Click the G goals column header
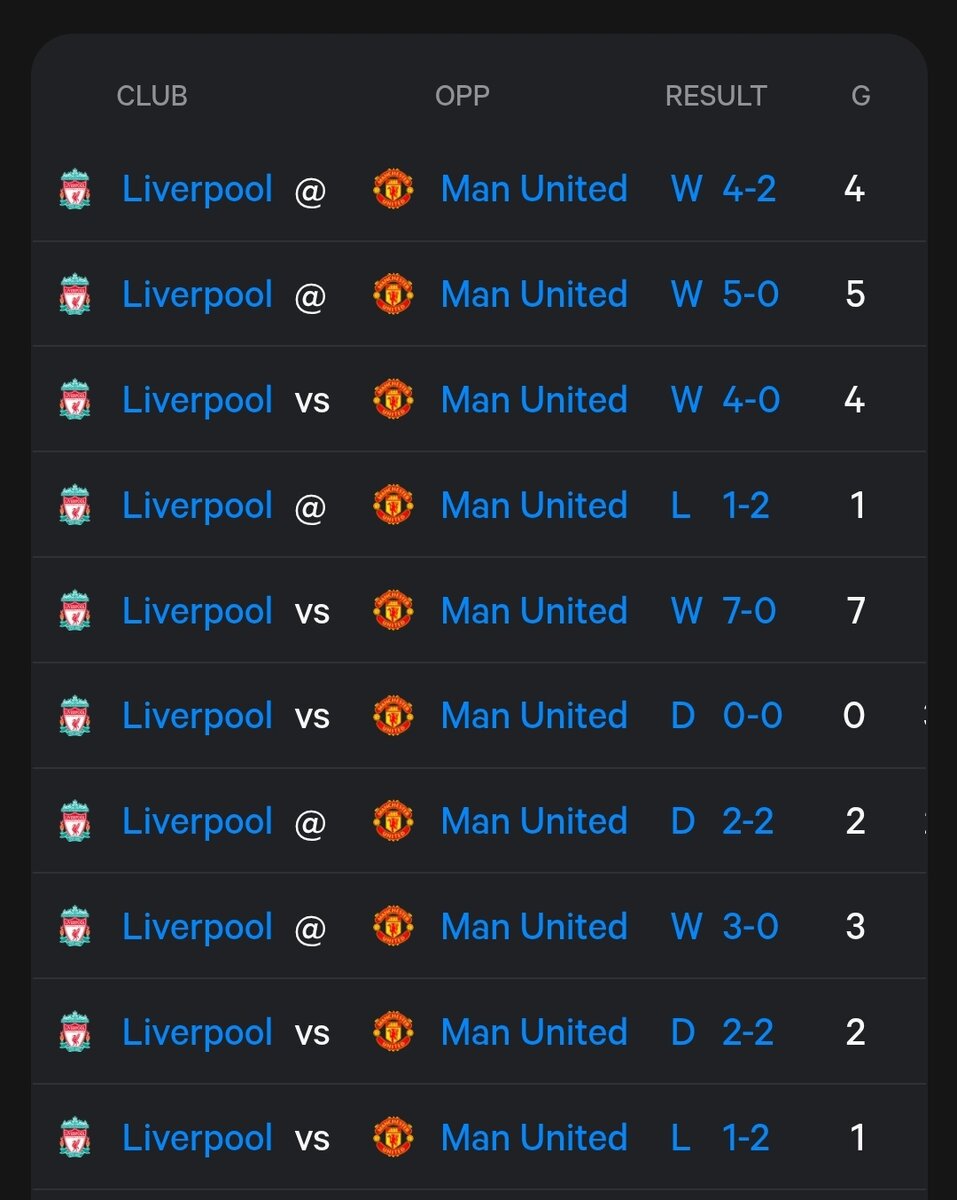This screenshot has height=1200, width=957. tap(860, 96)
